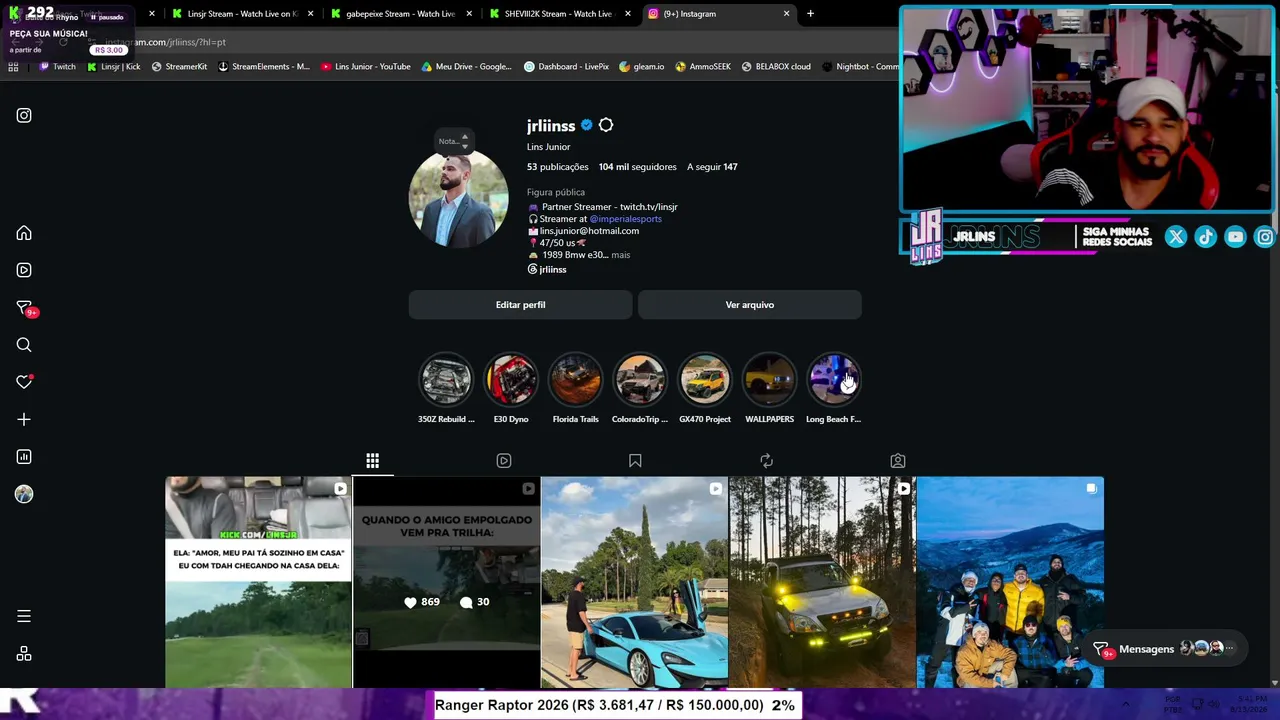Open profile via sidebar avatar icon
The width and height of the screenshot is (1280, 720).
(x=24, y=494)
